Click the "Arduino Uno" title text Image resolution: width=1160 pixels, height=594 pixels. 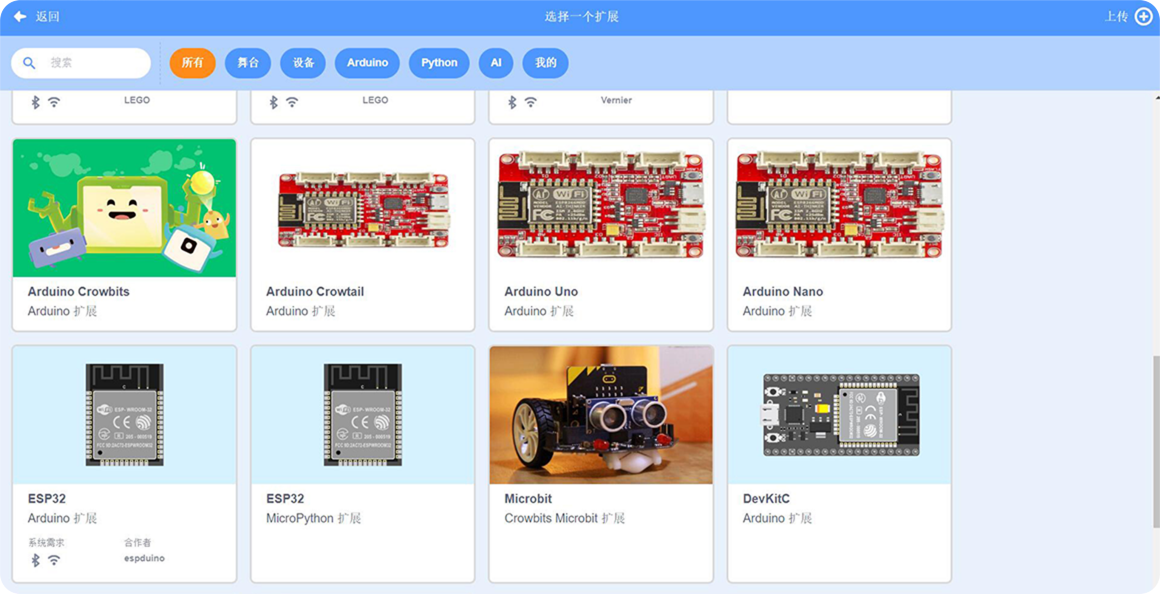tap(541, 291)
